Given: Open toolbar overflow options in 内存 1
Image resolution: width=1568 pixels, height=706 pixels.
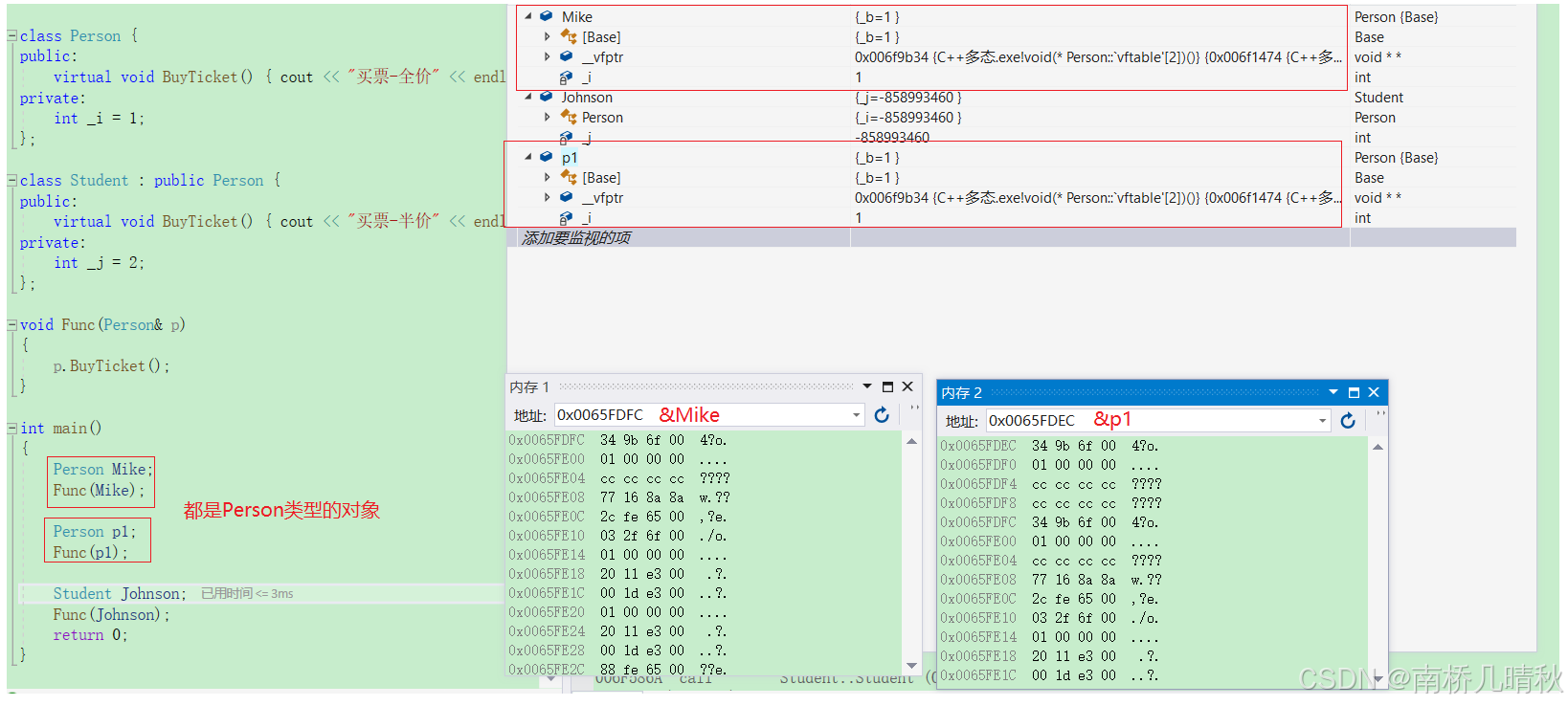Looking at the screenshot, I should click(914, 408).
